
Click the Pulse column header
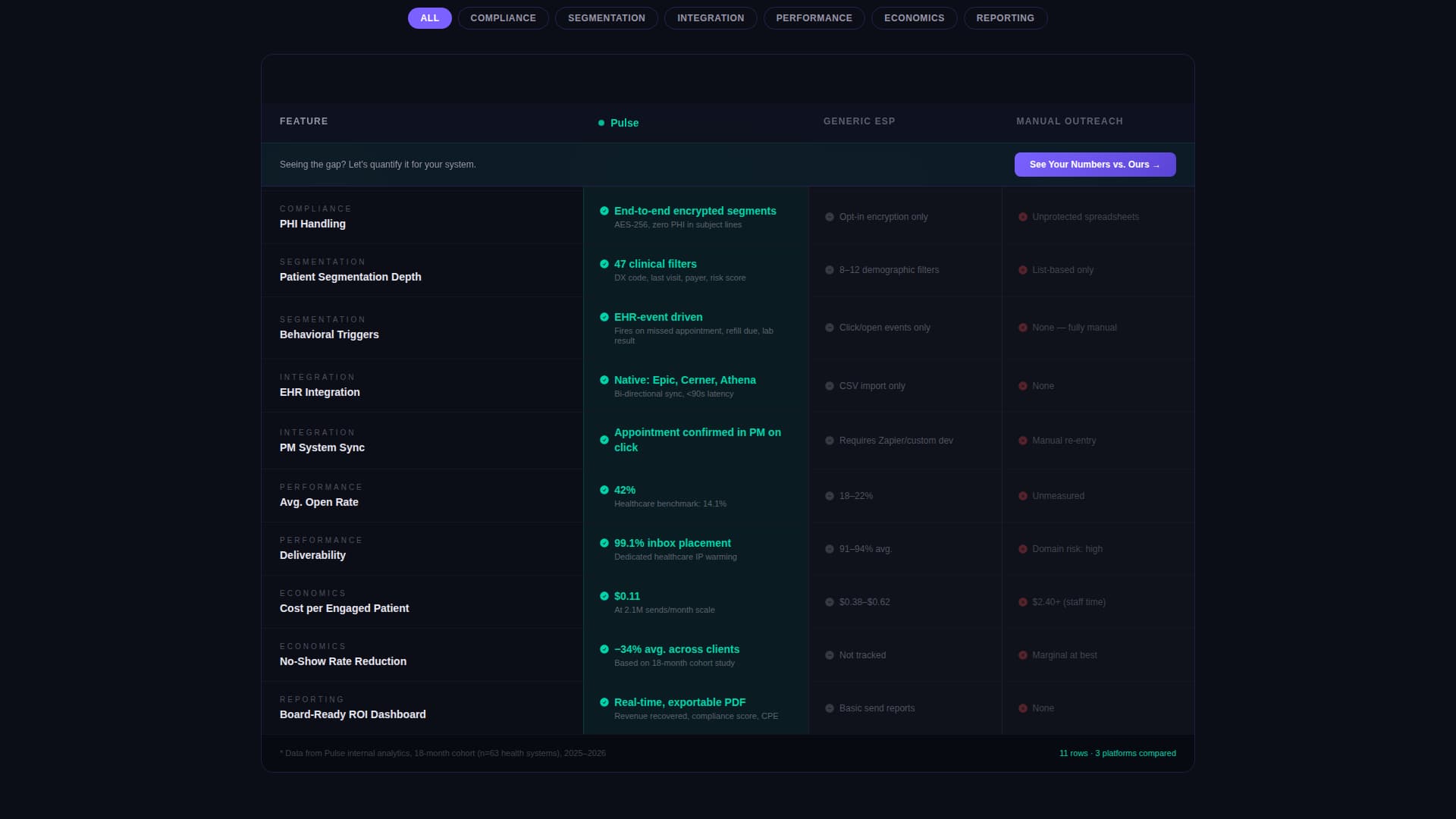click(x=624, y=123)
